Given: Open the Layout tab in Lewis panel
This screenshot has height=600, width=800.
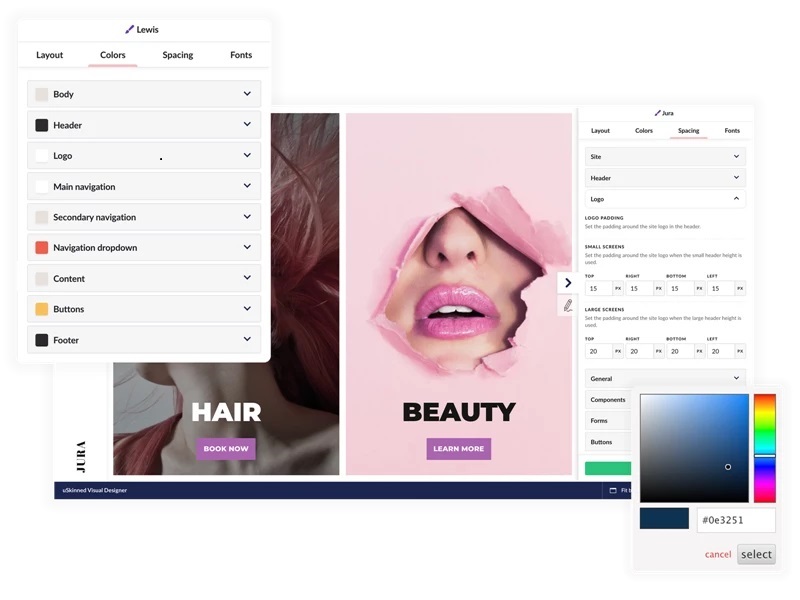Looking at the screenshot, I should point(50,55).
